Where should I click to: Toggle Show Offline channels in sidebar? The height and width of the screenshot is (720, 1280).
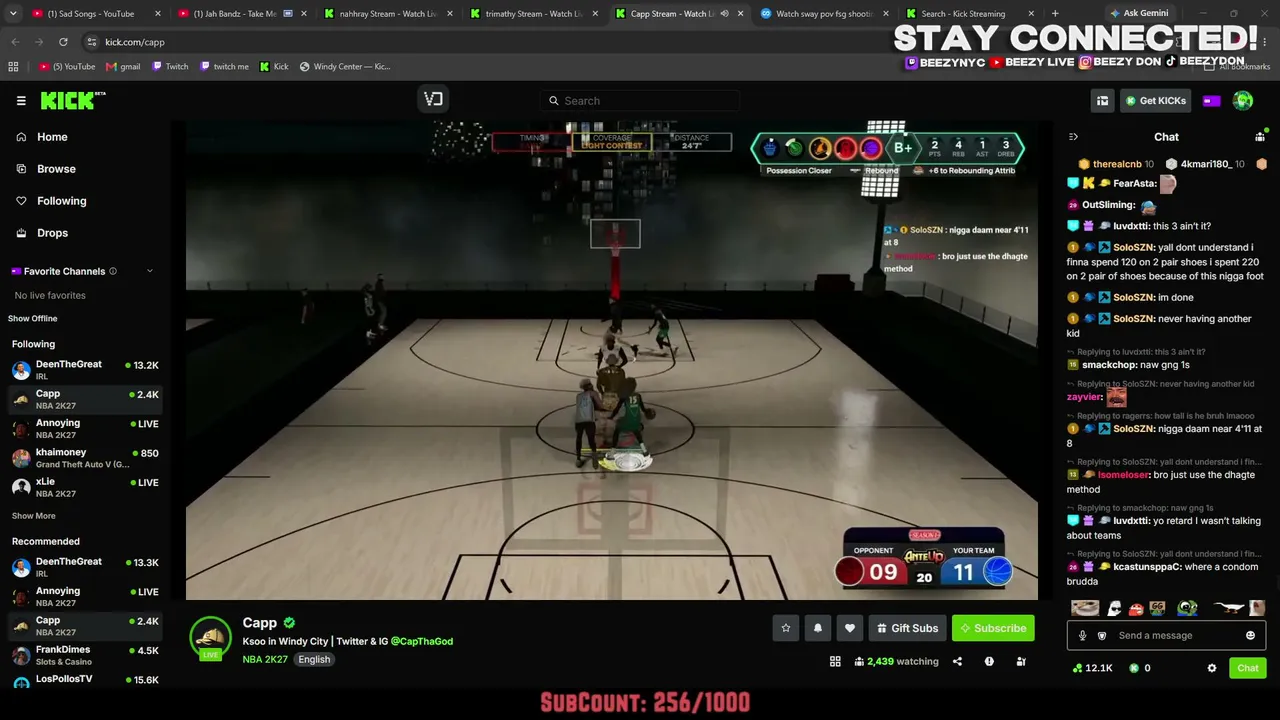pyautogui.click(x=33, y=319)
